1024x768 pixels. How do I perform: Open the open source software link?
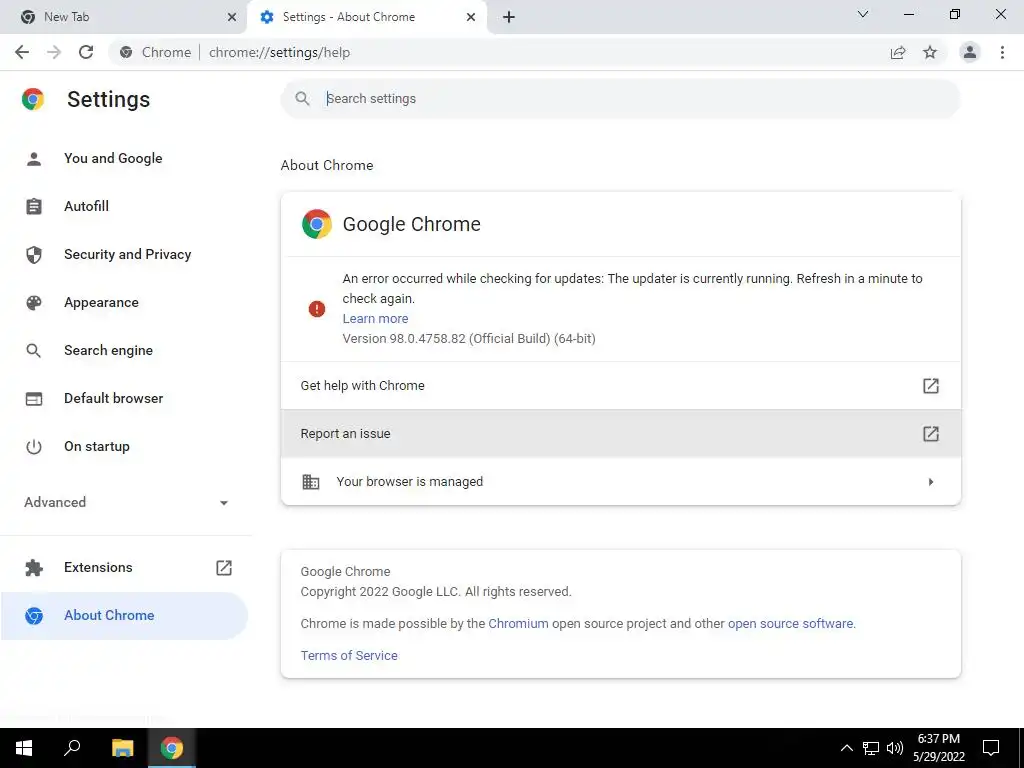(790, 624)
